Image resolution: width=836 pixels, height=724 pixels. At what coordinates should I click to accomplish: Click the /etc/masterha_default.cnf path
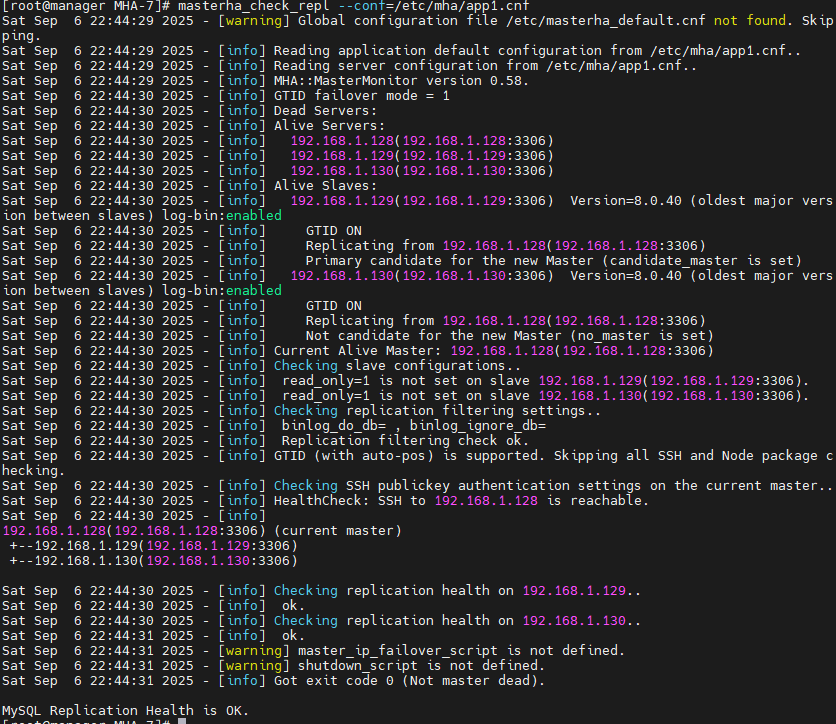coord(606,21)
